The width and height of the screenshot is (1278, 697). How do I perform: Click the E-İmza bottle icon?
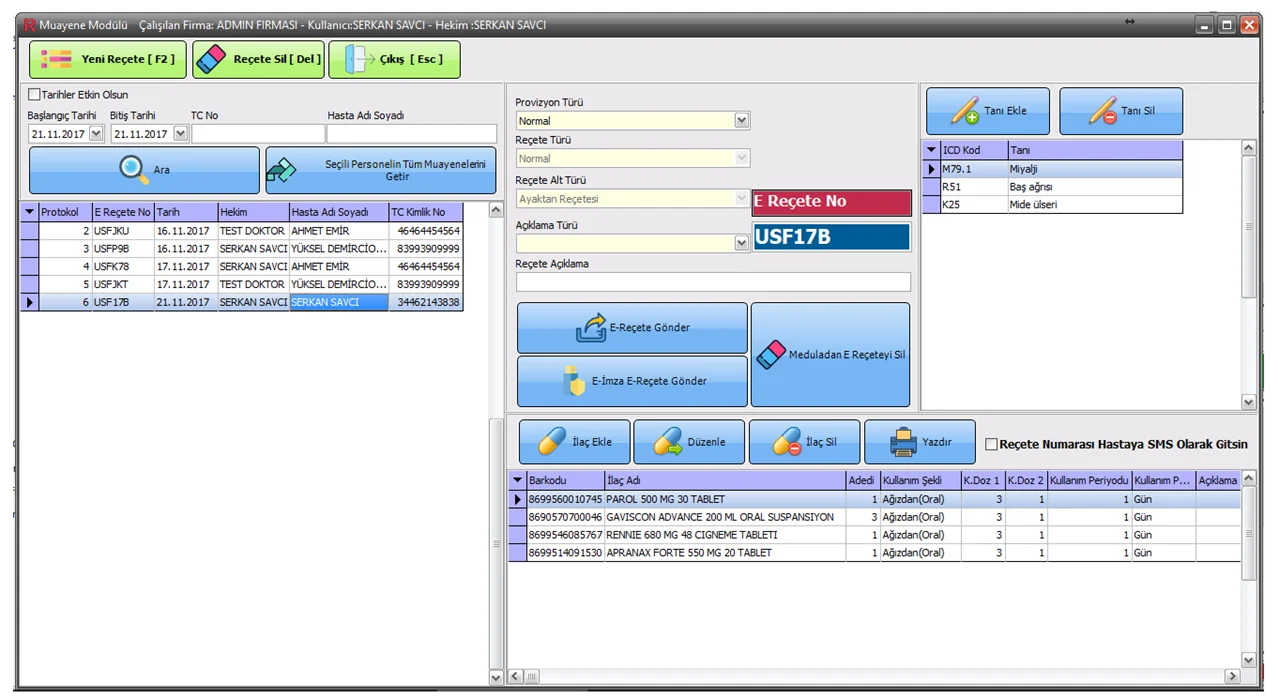[574, 381]
